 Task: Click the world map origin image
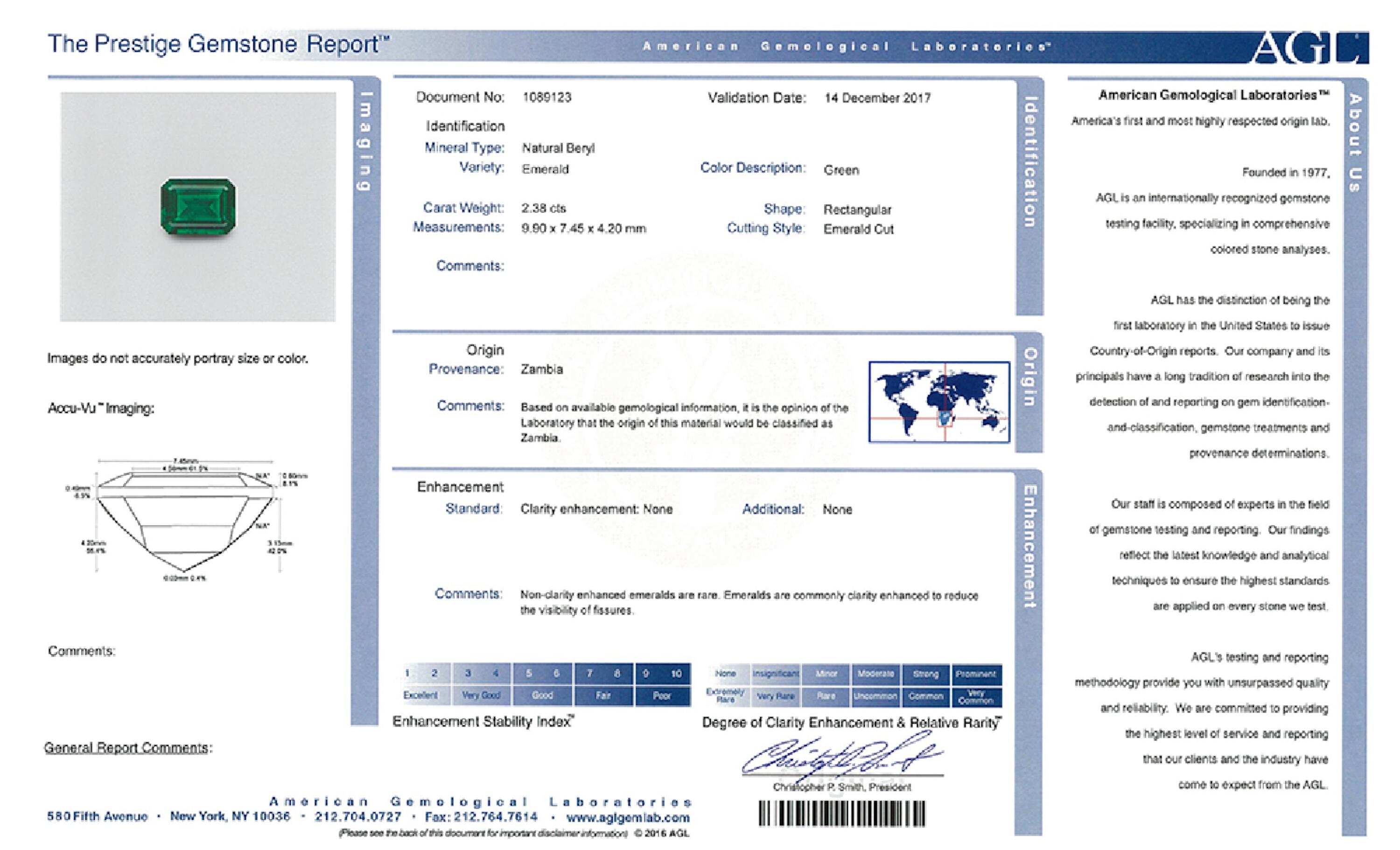938,402
